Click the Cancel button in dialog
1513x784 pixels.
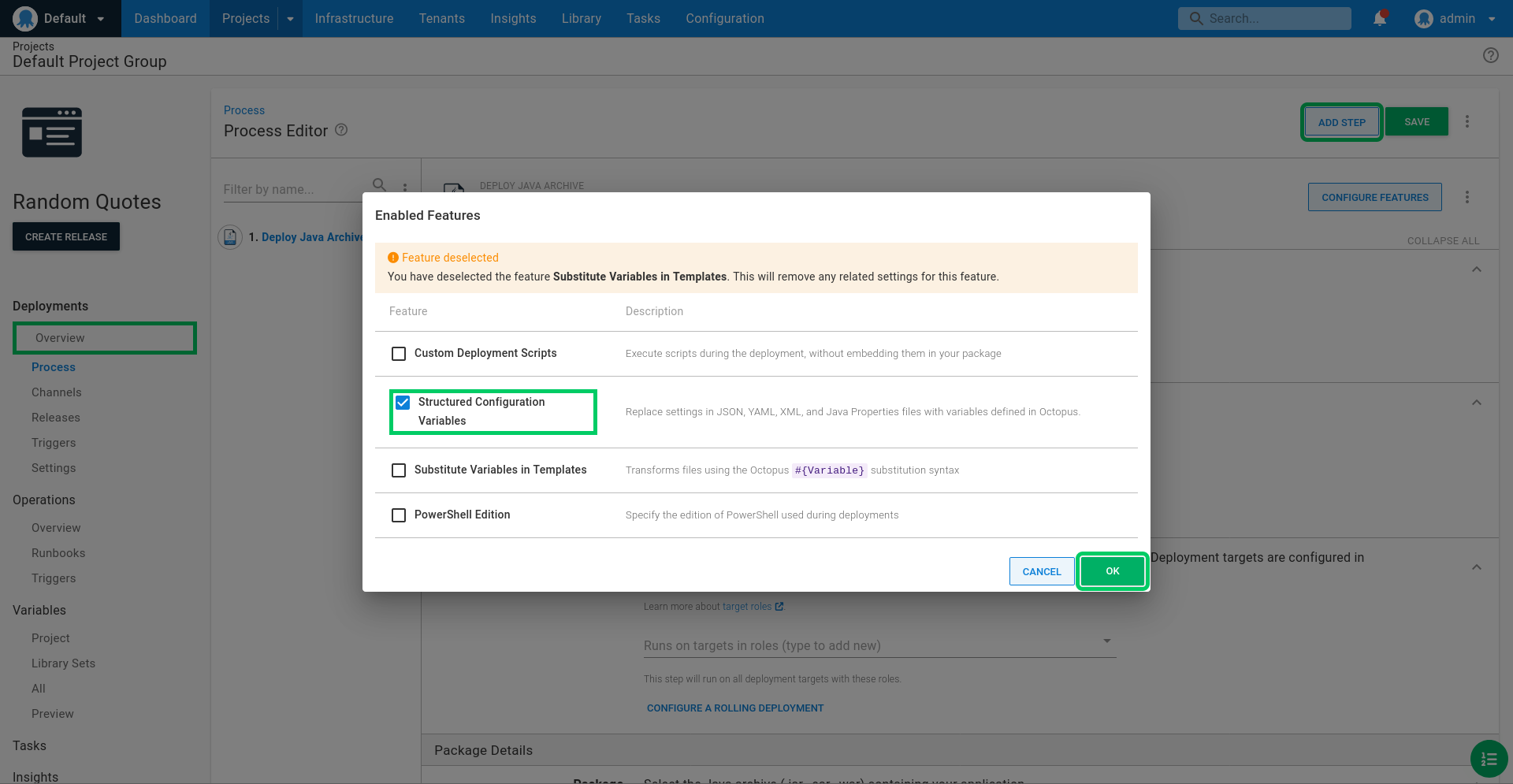pos(1042,572)
